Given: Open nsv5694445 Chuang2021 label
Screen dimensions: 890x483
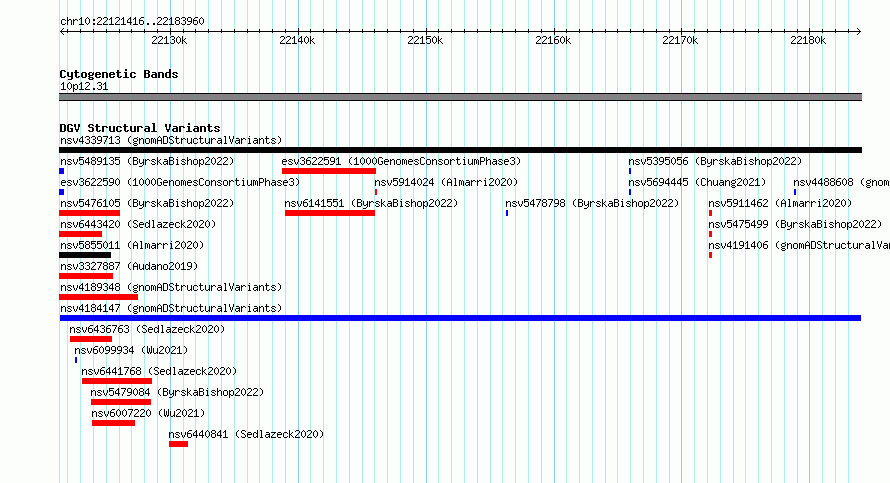Looking at the screenshot, I should 697,182.
